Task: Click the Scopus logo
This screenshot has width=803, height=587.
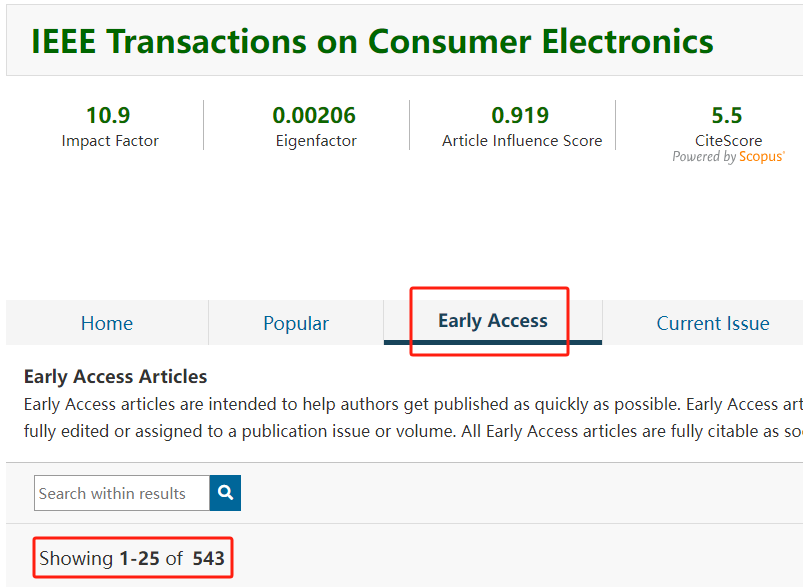Action: pyautogui.click(x=761, y=157)
